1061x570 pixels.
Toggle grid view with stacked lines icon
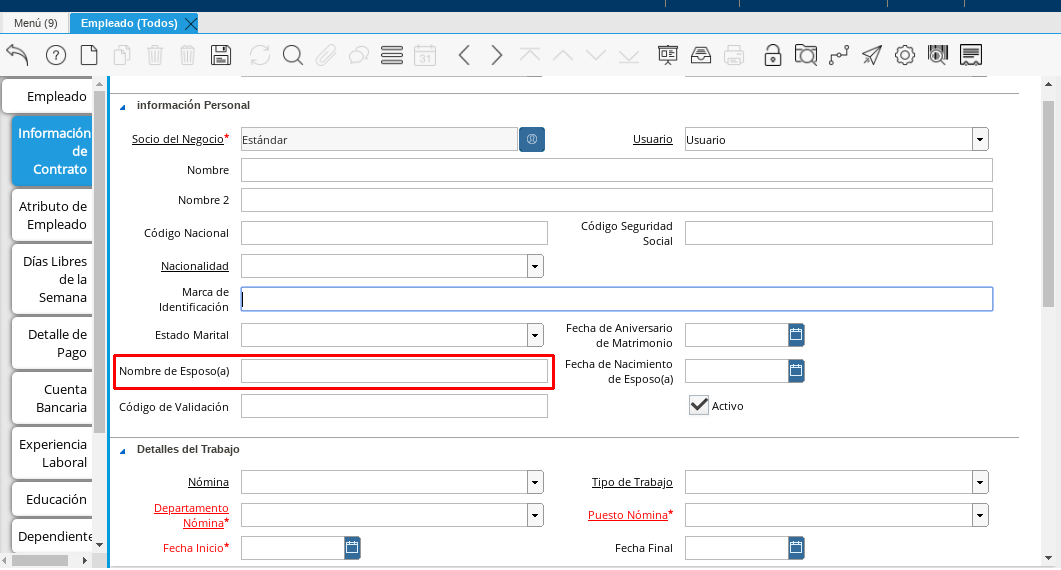[x=392, y=55]
